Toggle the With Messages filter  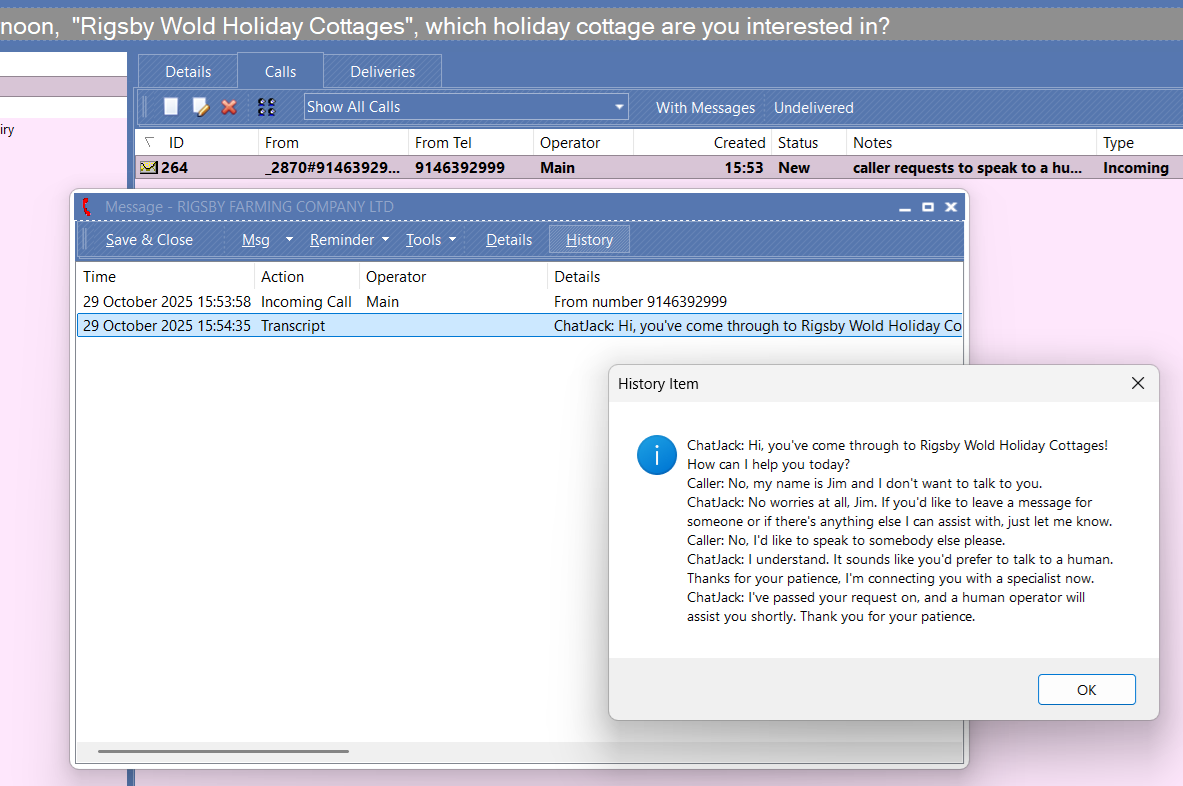tap(705, 107)
